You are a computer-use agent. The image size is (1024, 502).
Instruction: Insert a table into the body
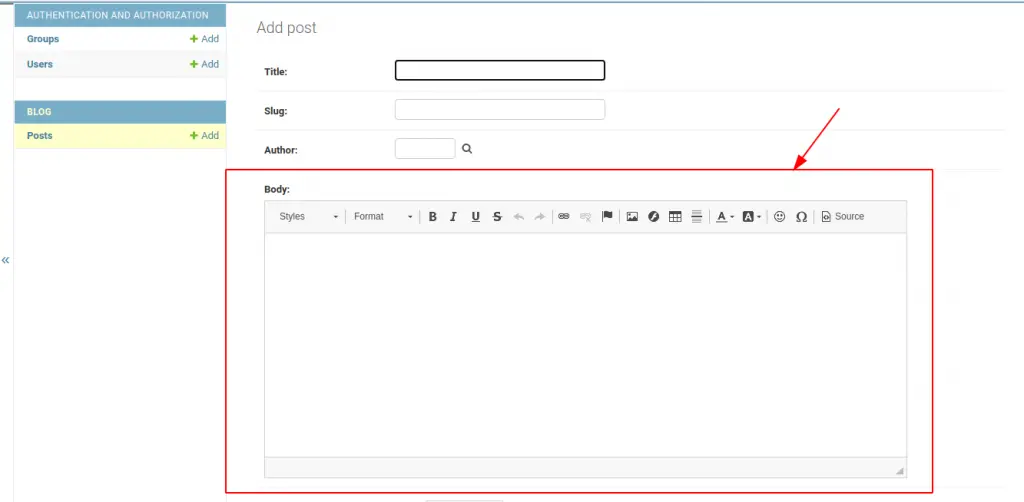tap(675, 217)
